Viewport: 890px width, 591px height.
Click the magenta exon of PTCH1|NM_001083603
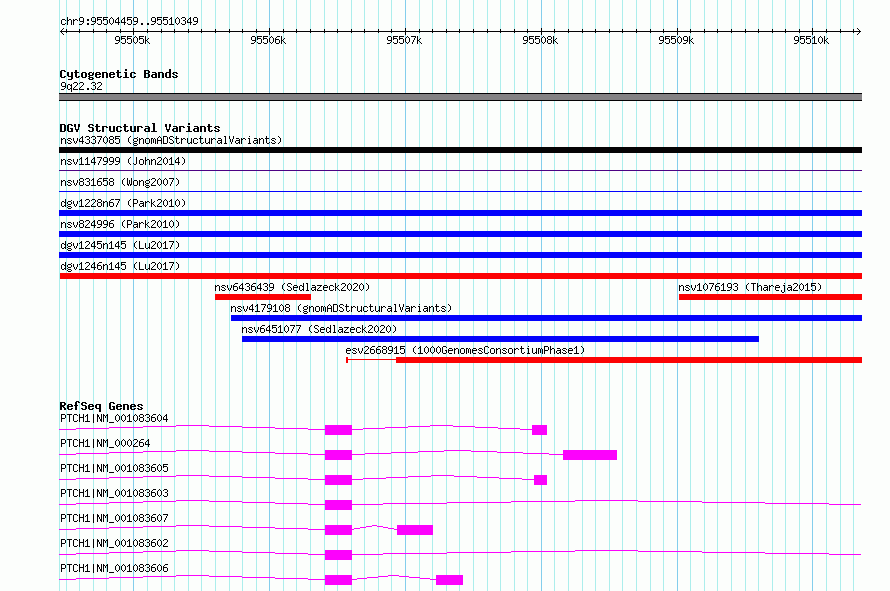pos(338,505)
